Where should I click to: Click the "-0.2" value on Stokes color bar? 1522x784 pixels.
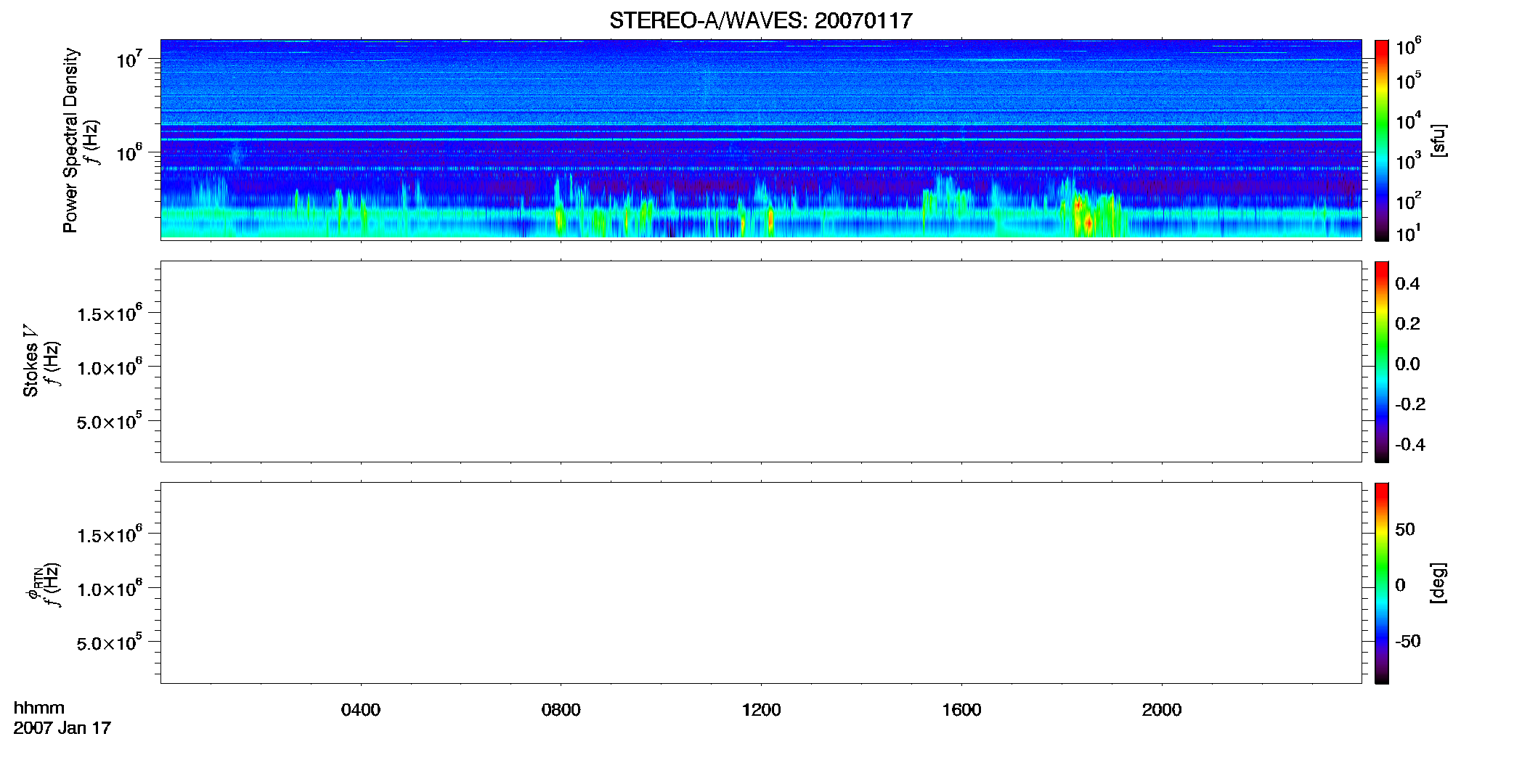(1410, 404)
